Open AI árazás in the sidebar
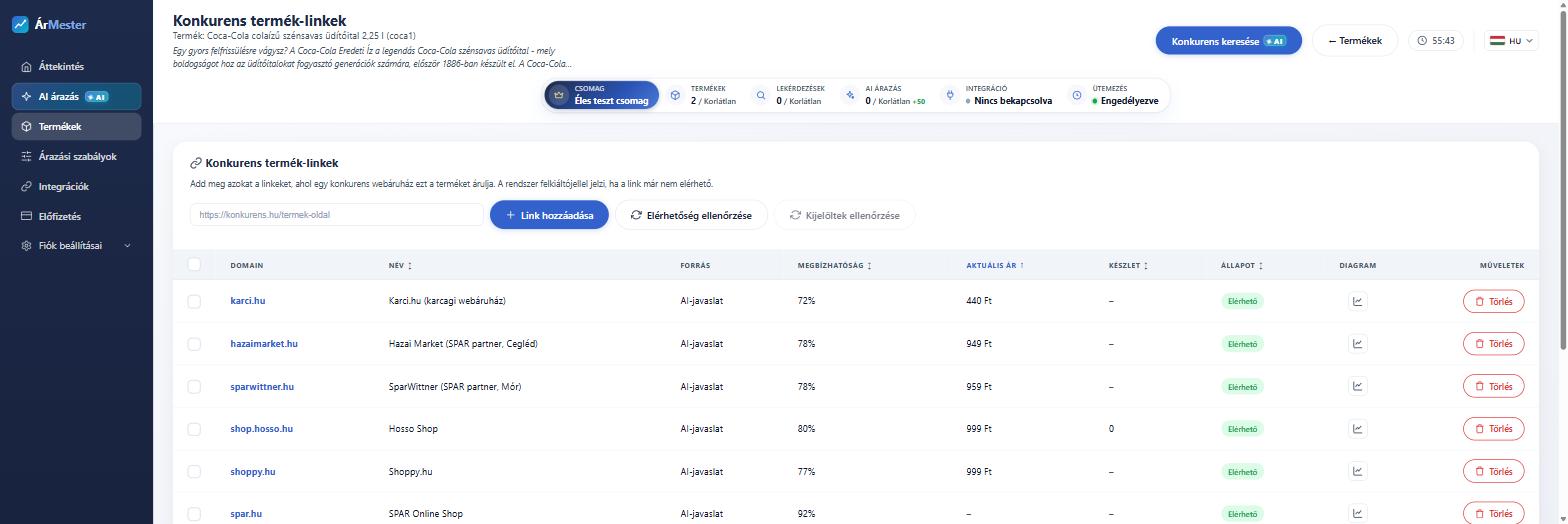 click(x=76, y=97)
